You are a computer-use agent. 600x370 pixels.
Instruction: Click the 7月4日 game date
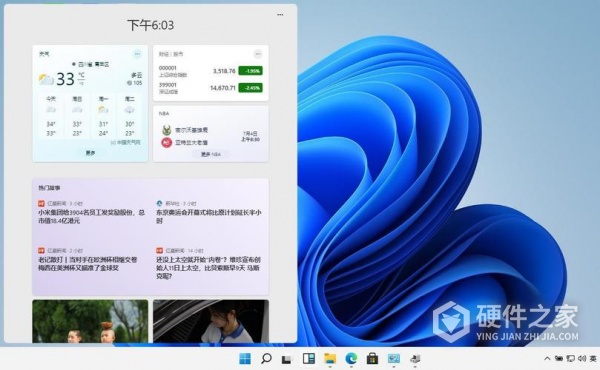click(x=250, y=133)
